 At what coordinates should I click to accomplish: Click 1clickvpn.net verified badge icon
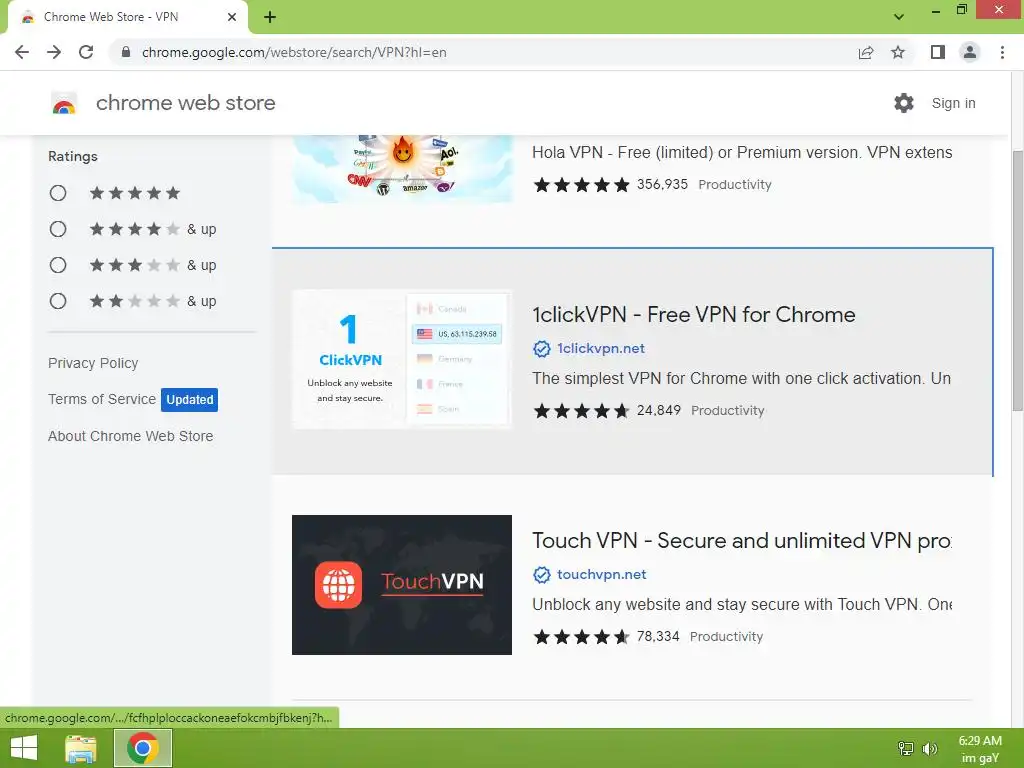point(541,349)
